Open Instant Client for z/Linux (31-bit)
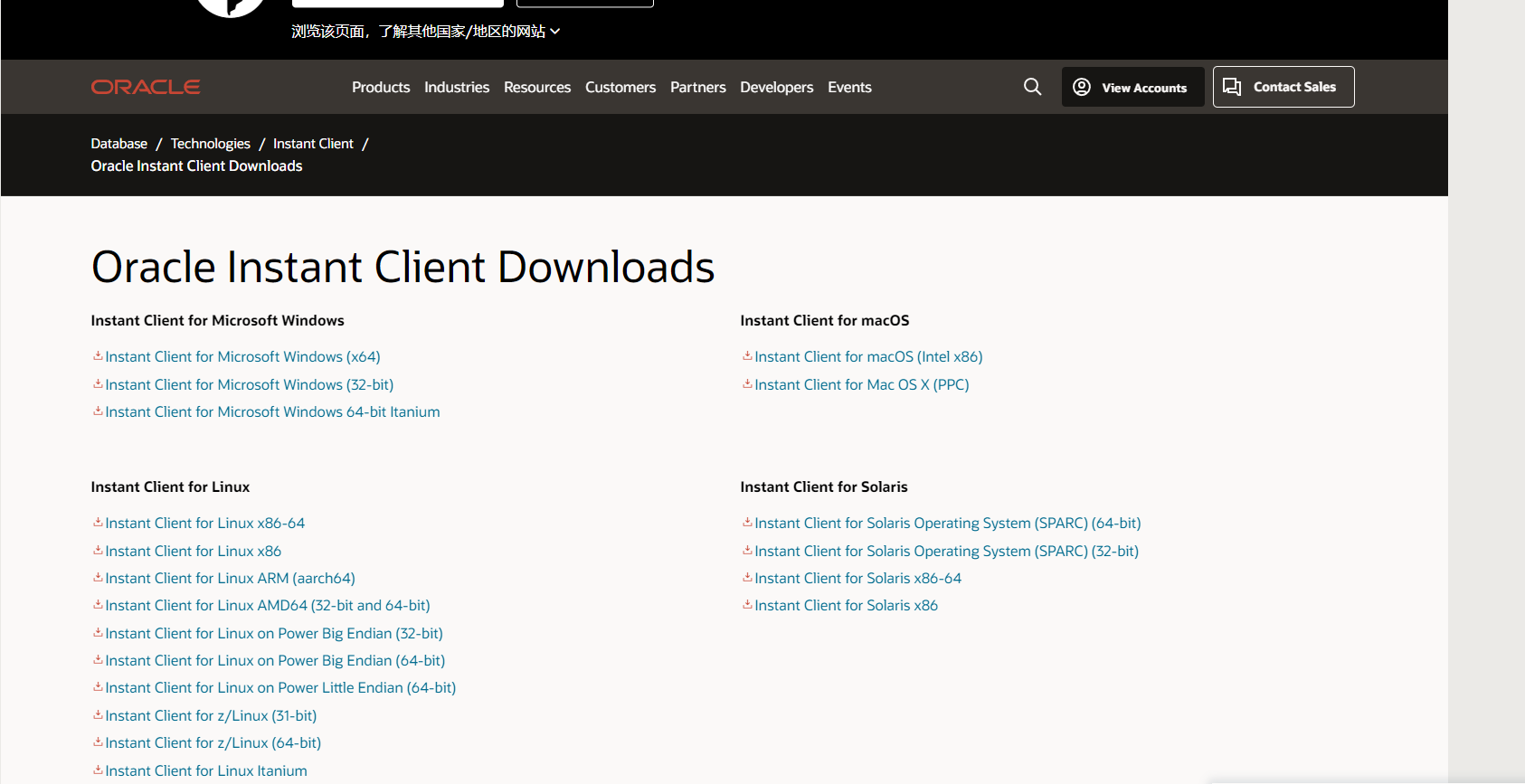This screenshot has height=784, width=1525. coord(211,716)
